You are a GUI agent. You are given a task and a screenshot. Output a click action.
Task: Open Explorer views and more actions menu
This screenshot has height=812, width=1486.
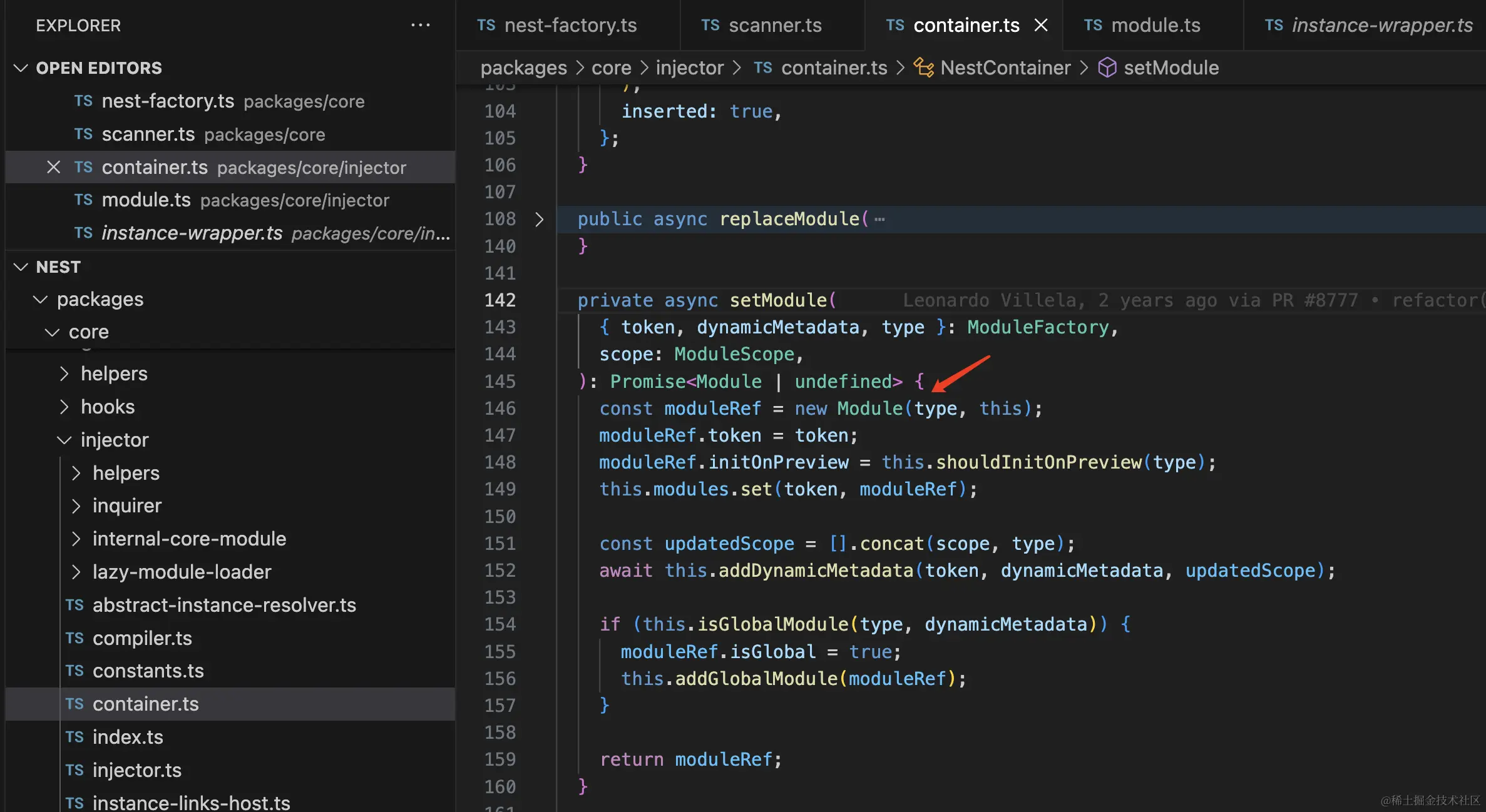coord(421,25)
